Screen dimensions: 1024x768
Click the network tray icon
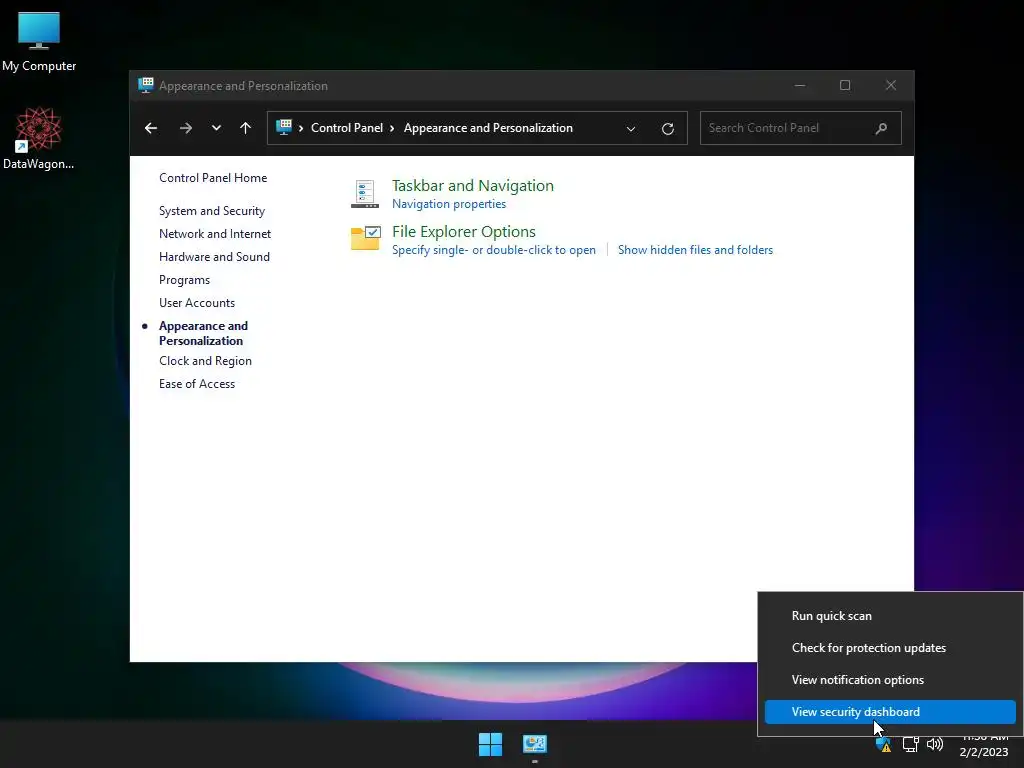click(x=910, y=744)
